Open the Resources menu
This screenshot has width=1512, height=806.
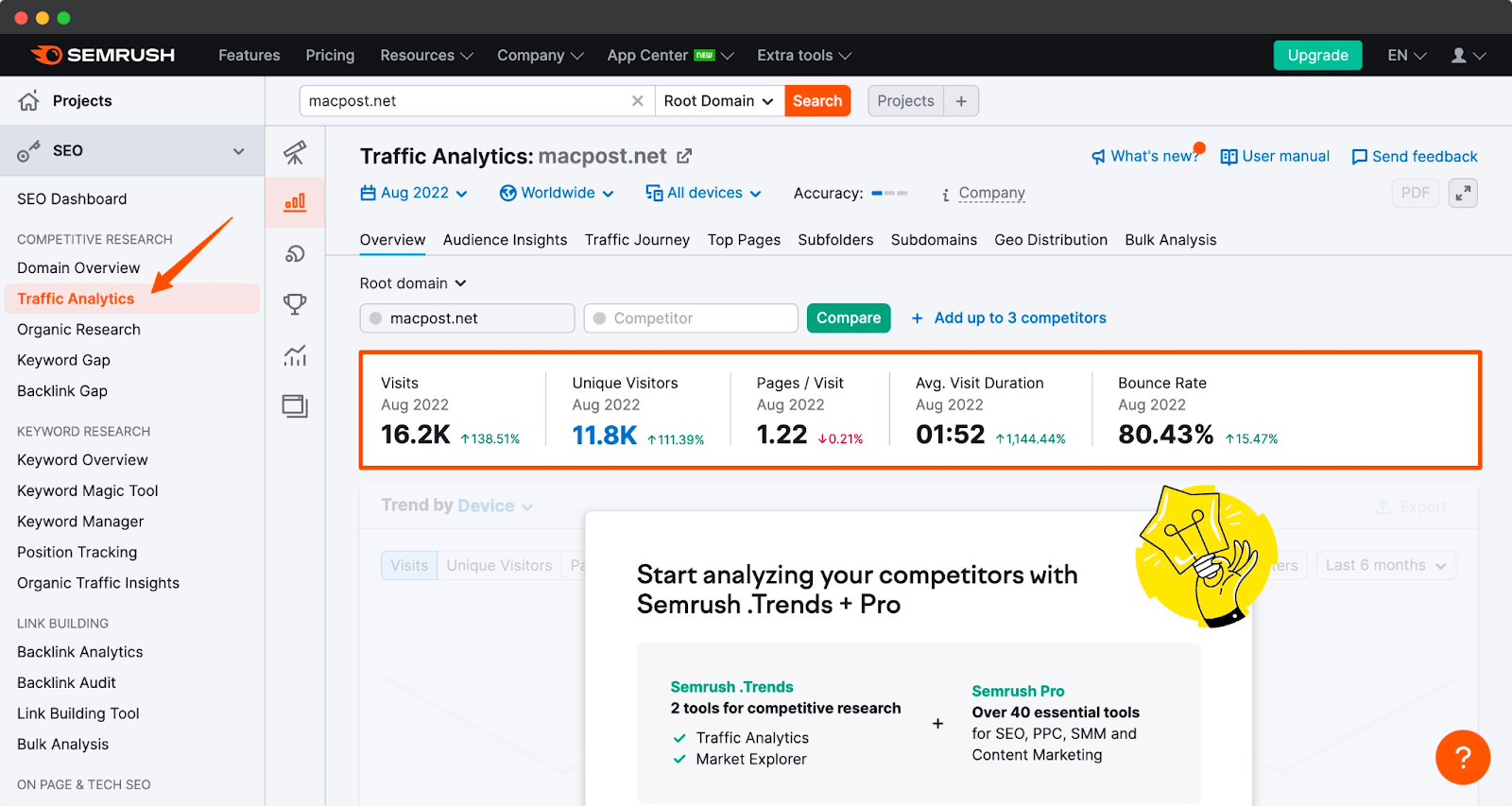426,55
